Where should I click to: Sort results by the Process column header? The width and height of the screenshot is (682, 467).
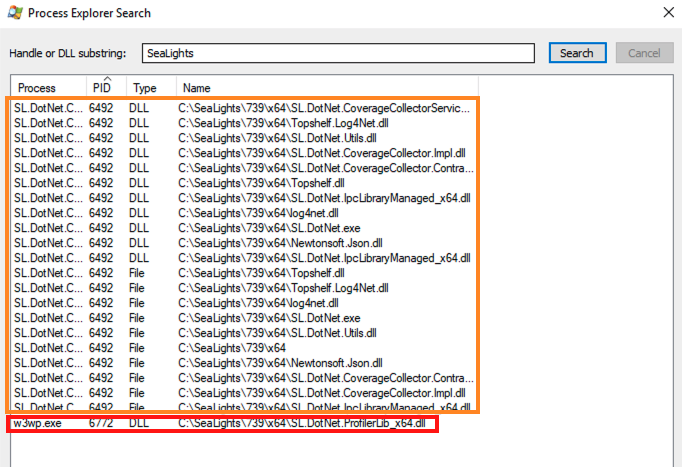coord(48,88)
